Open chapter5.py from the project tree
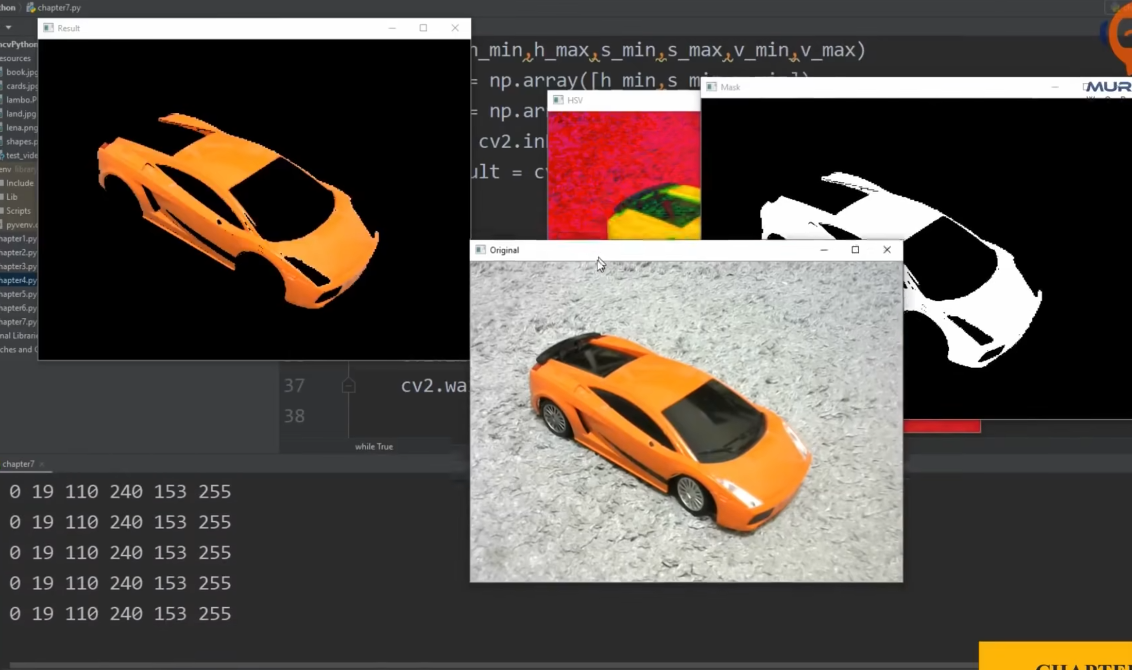The width and height of the screenshot is (1132, 670). click(x=19, y=294)
